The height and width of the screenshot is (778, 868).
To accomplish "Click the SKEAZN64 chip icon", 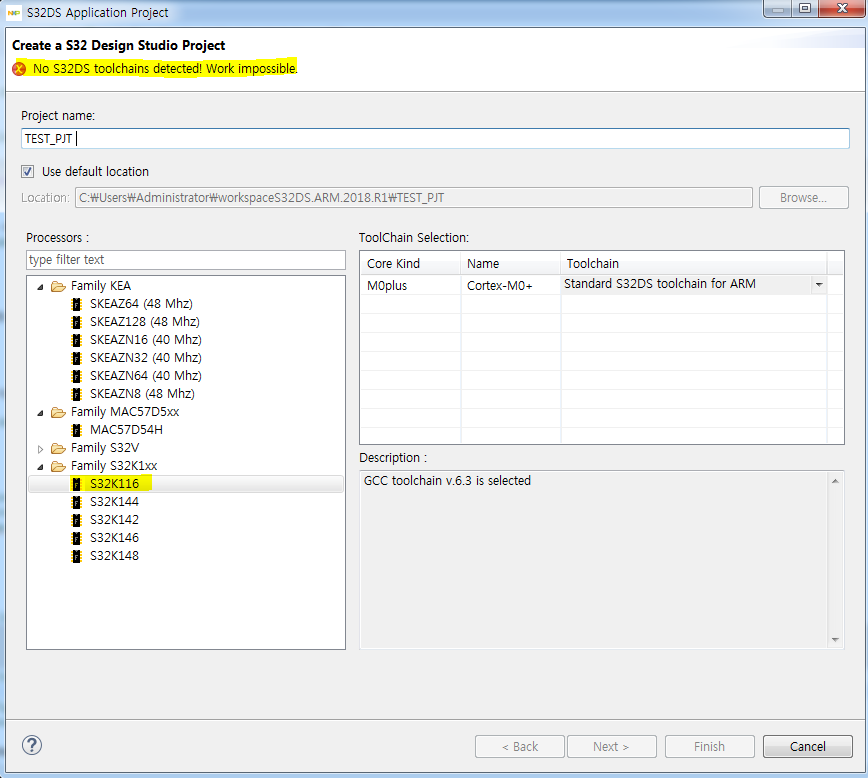I will (x=76, y=376).
